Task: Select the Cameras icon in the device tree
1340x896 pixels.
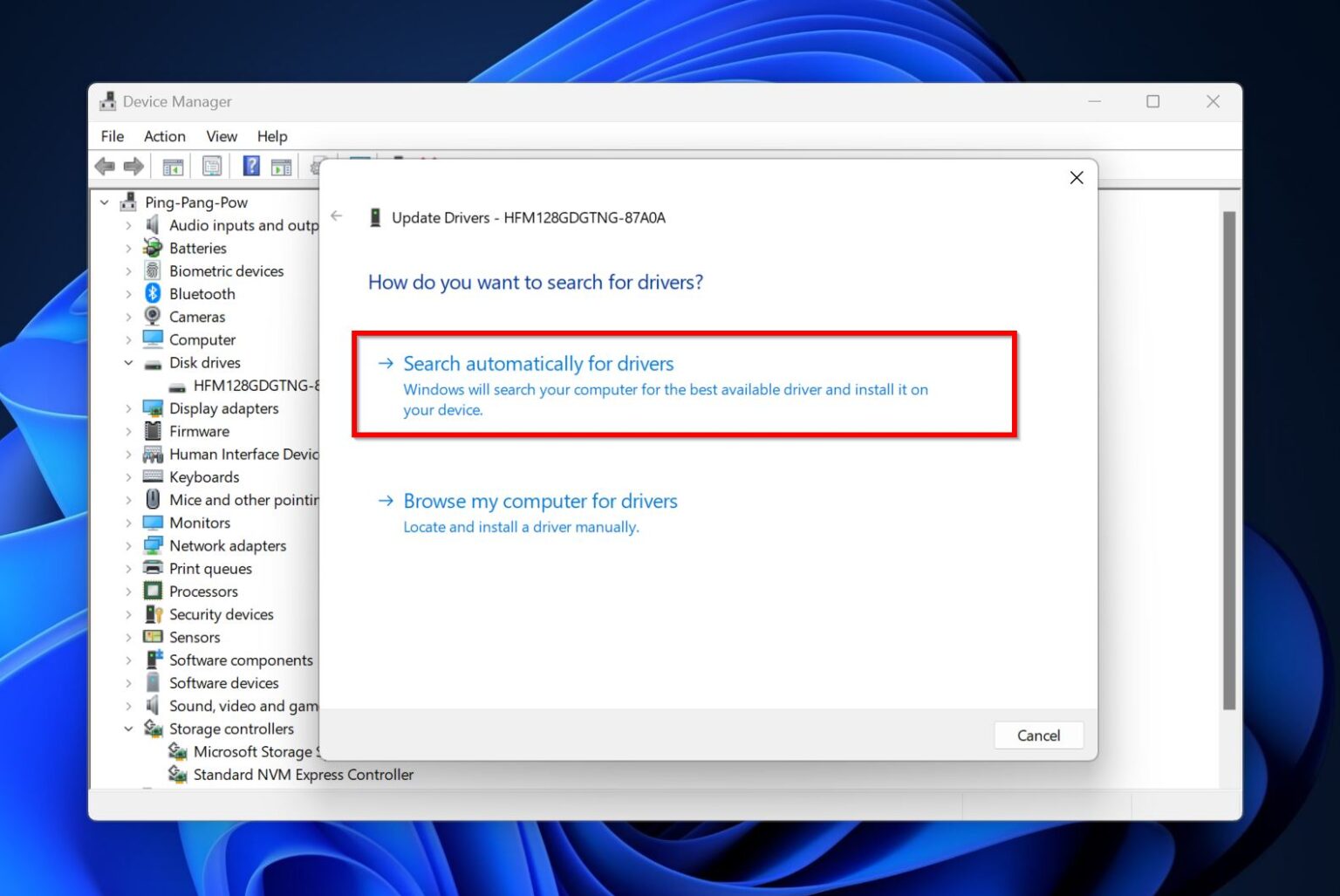Action: pos(153,317)
